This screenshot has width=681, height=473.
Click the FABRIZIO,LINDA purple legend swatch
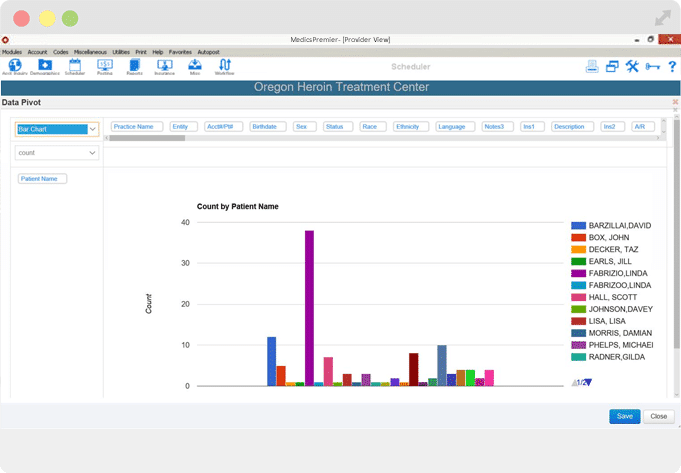point(577,273)
